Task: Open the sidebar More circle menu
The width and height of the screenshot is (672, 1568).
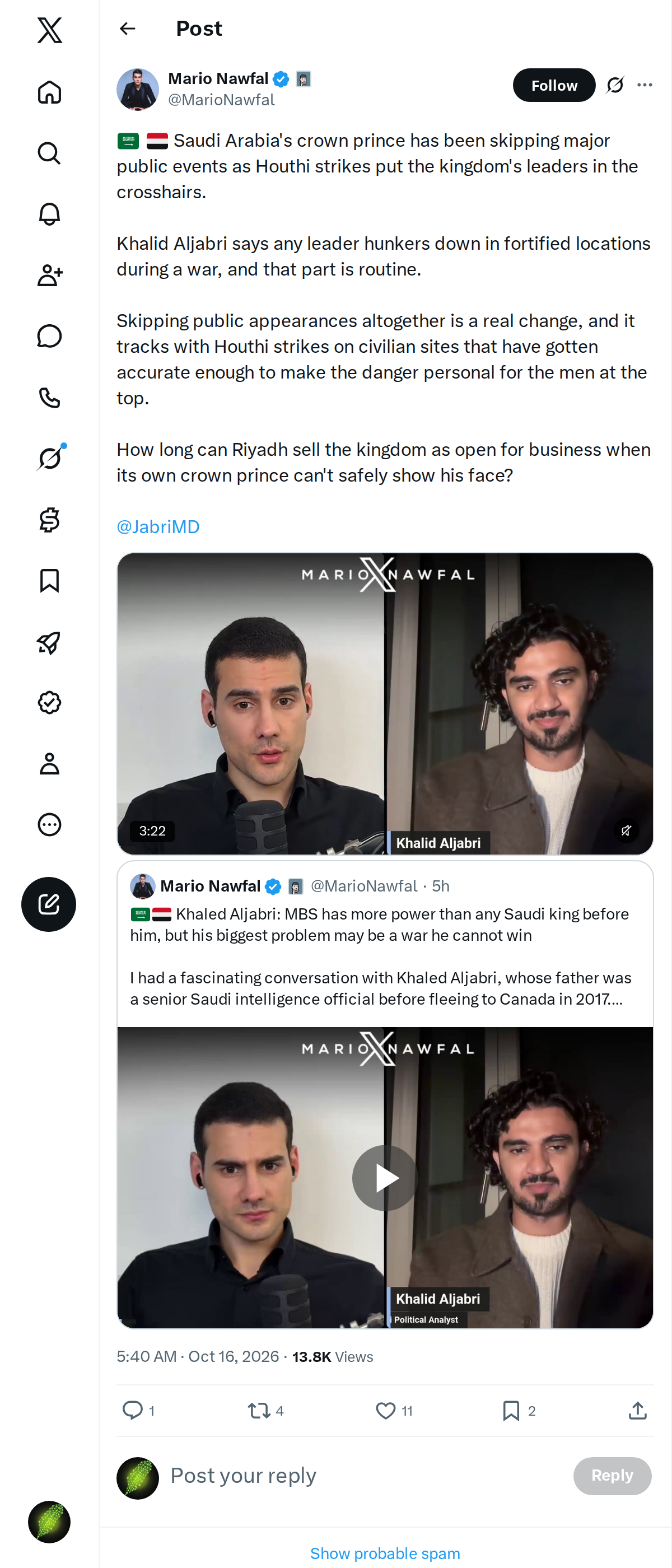Action: (x=49, y=824)
